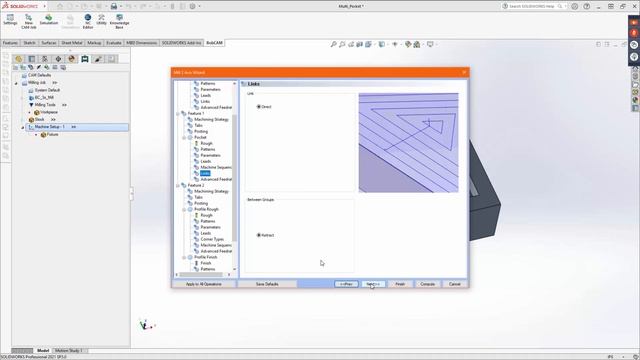
Task: Click the Prev button in wizard
Action: click(346, 284)
